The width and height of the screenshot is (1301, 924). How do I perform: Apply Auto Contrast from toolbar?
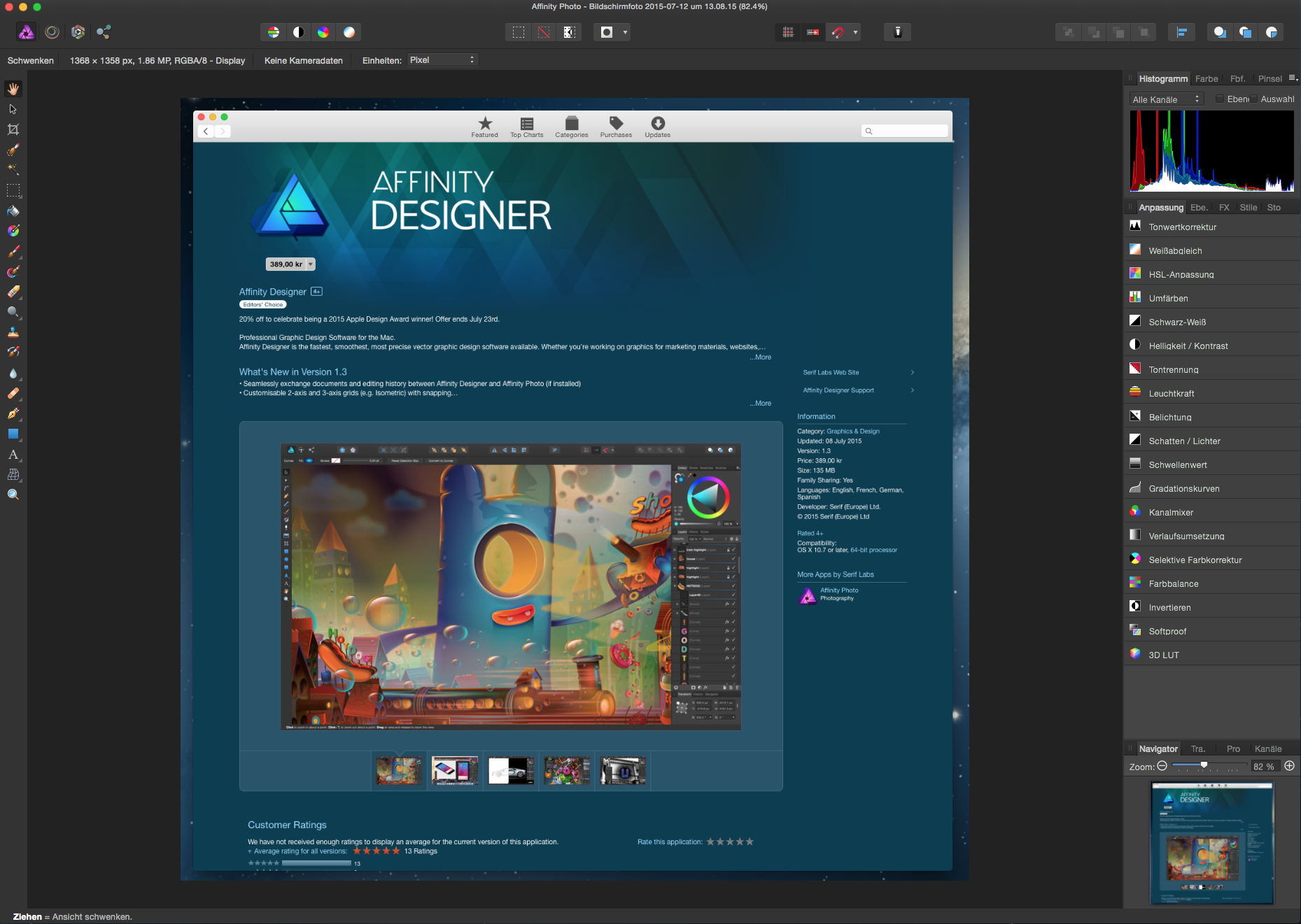(x=299, y=32)
